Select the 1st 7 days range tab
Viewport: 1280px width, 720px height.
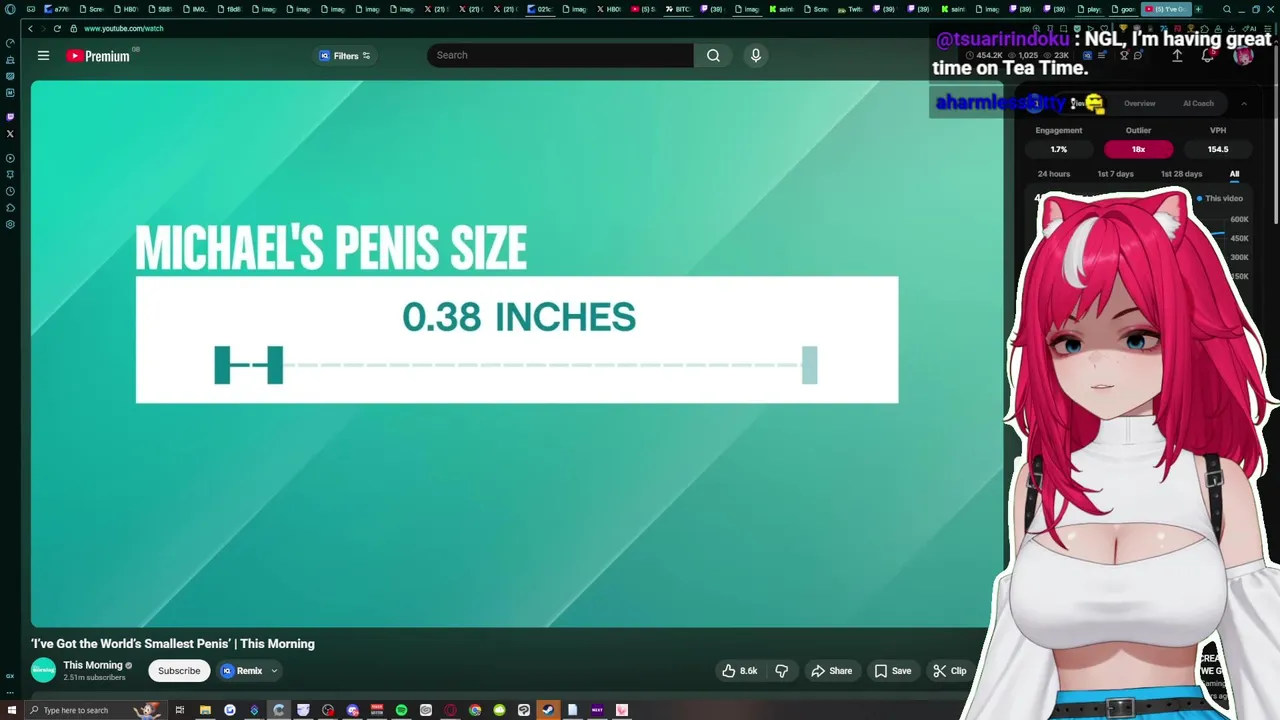pyautogui.click(x=1115, y=174)
